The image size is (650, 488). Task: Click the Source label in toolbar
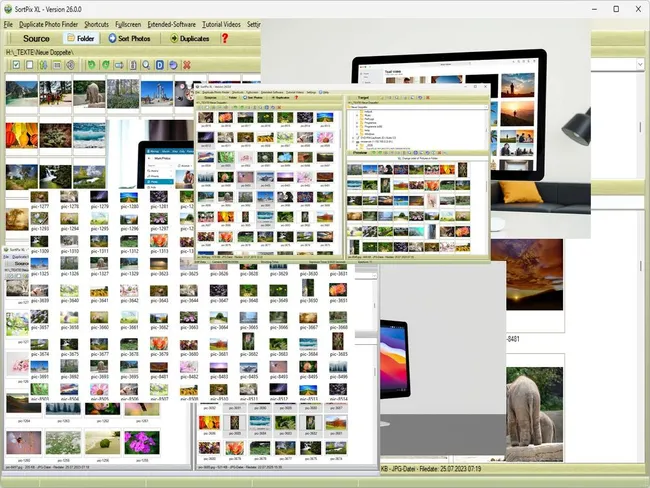(x=36, y=39)
